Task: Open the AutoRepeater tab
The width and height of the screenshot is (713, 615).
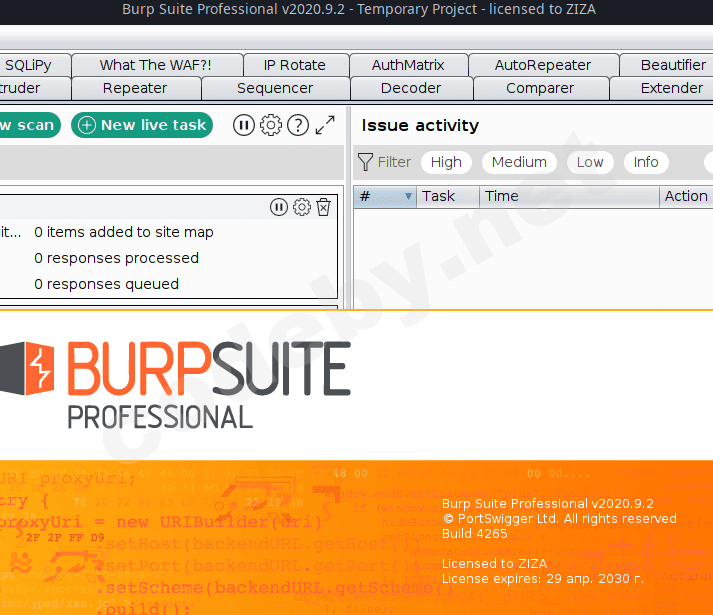Action: [543, 65]
